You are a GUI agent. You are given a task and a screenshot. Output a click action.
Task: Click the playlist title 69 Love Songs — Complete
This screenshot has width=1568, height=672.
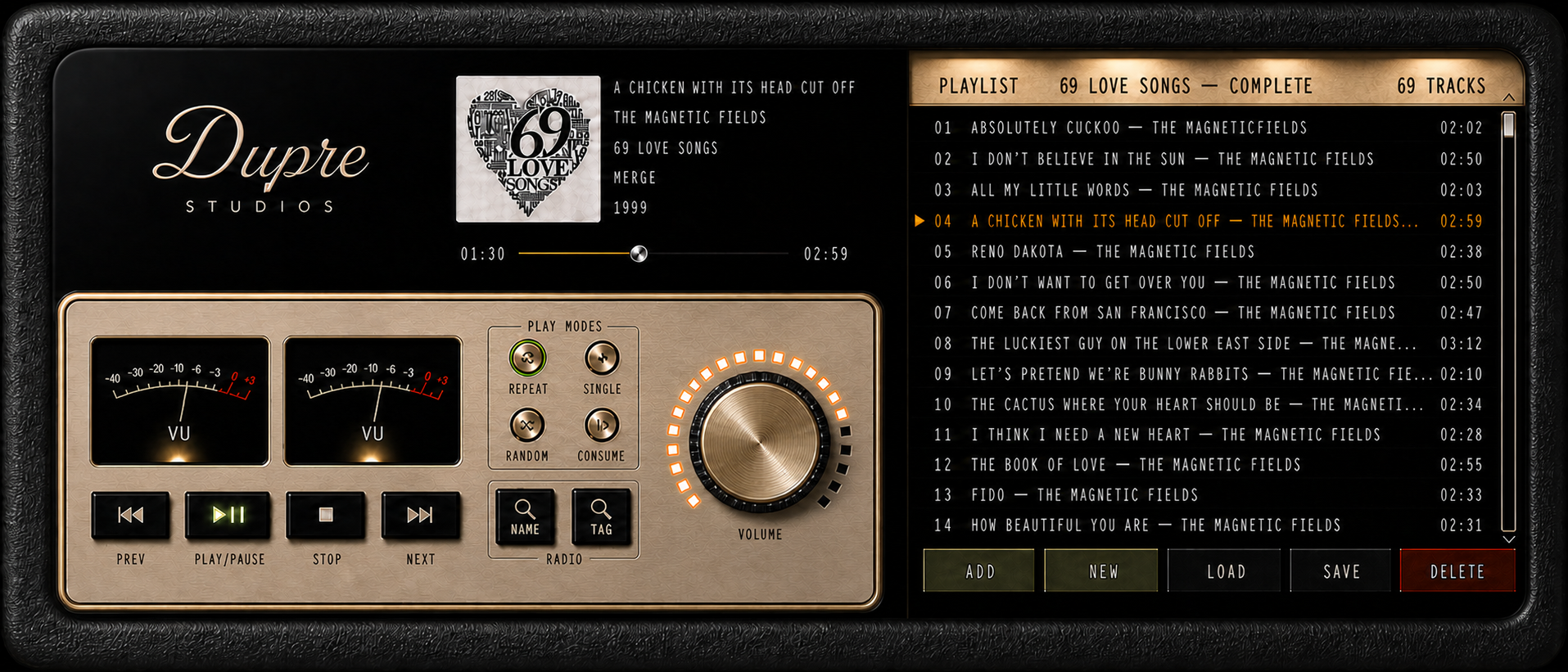click(x=1186, y=86)
